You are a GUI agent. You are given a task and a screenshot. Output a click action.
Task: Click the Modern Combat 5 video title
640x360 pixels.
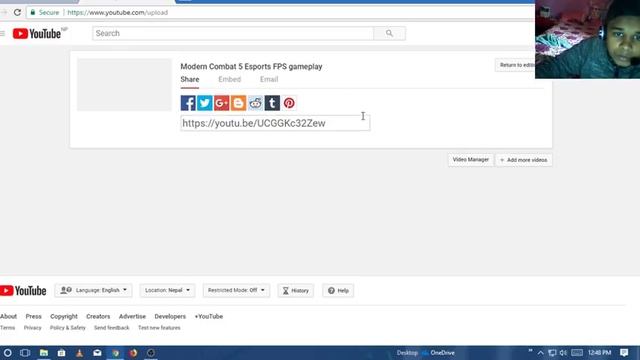[251, 67]
